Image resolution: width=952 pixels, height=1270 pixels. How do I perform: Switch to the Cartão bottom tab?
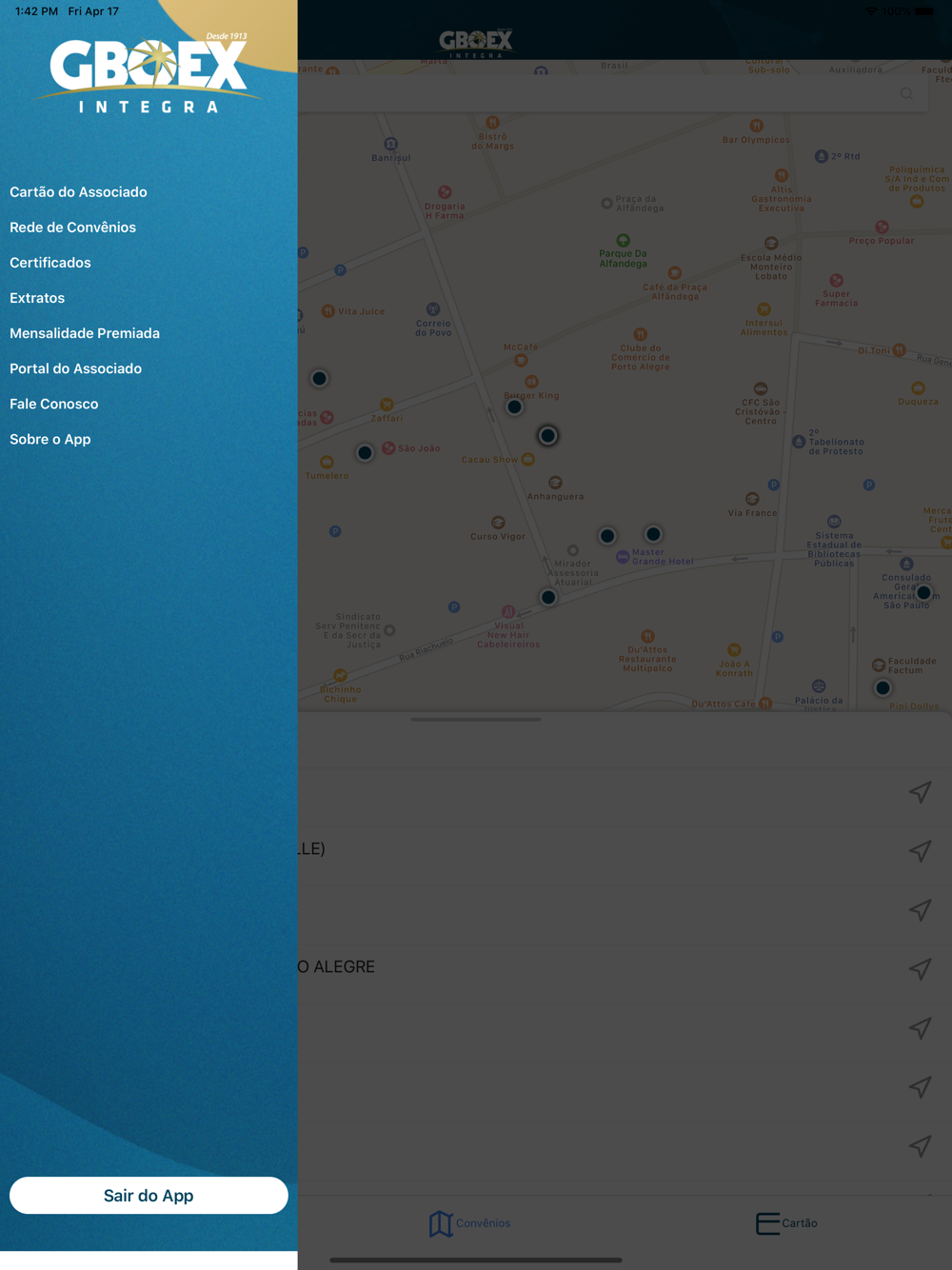786,1223
